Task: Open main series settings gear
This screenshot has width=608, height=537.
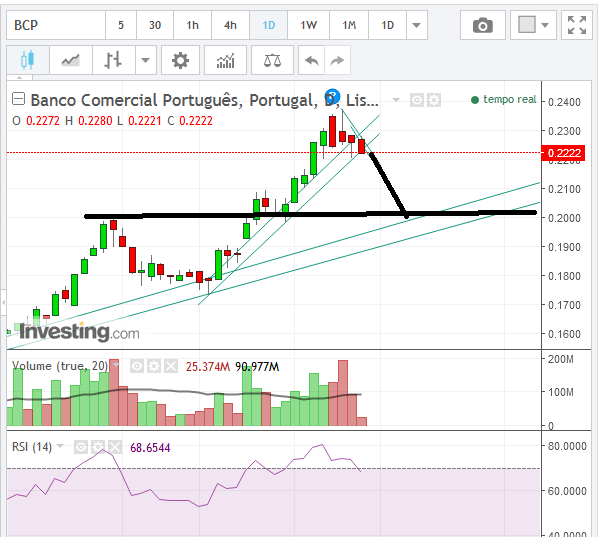Action: pos(434,100)
